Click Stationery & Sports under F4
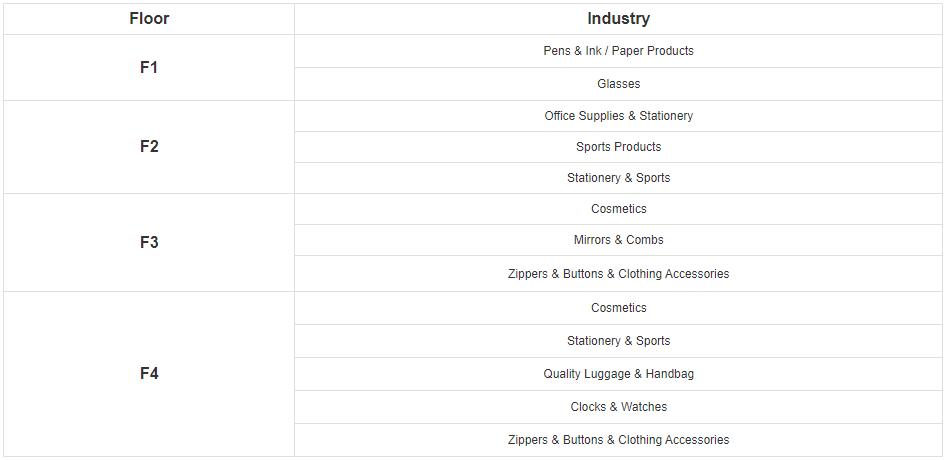 [x=618, y=341]
